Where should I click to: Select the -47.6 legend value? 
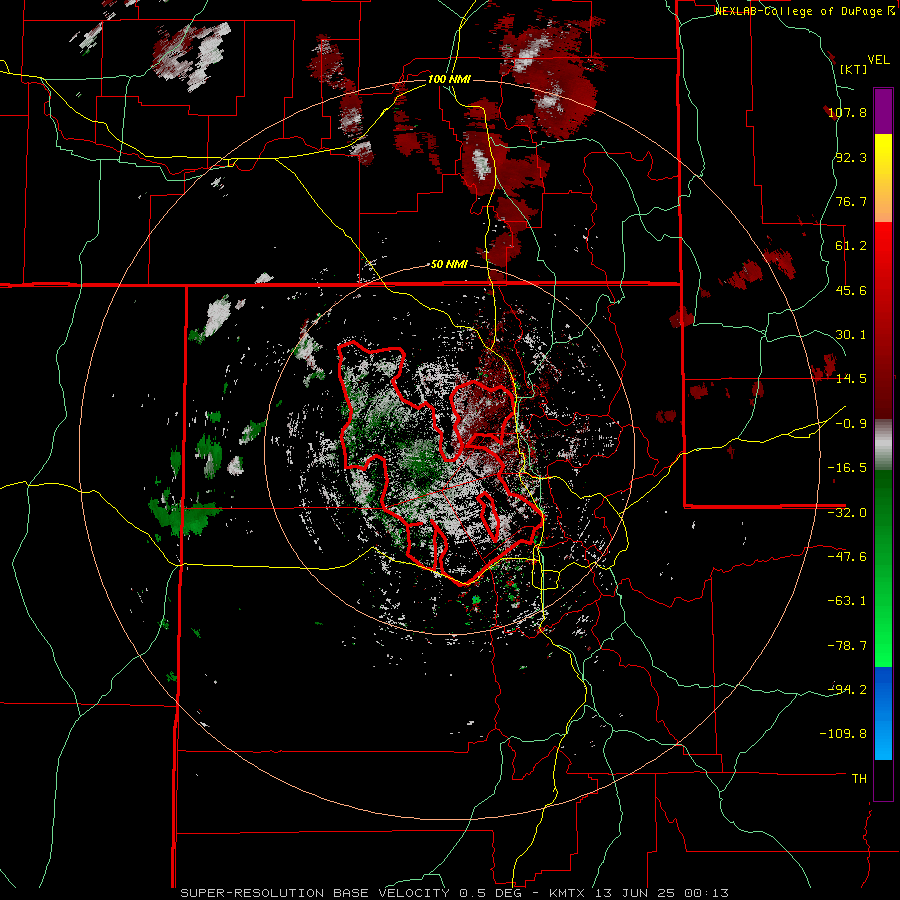(x=847, y=557)
